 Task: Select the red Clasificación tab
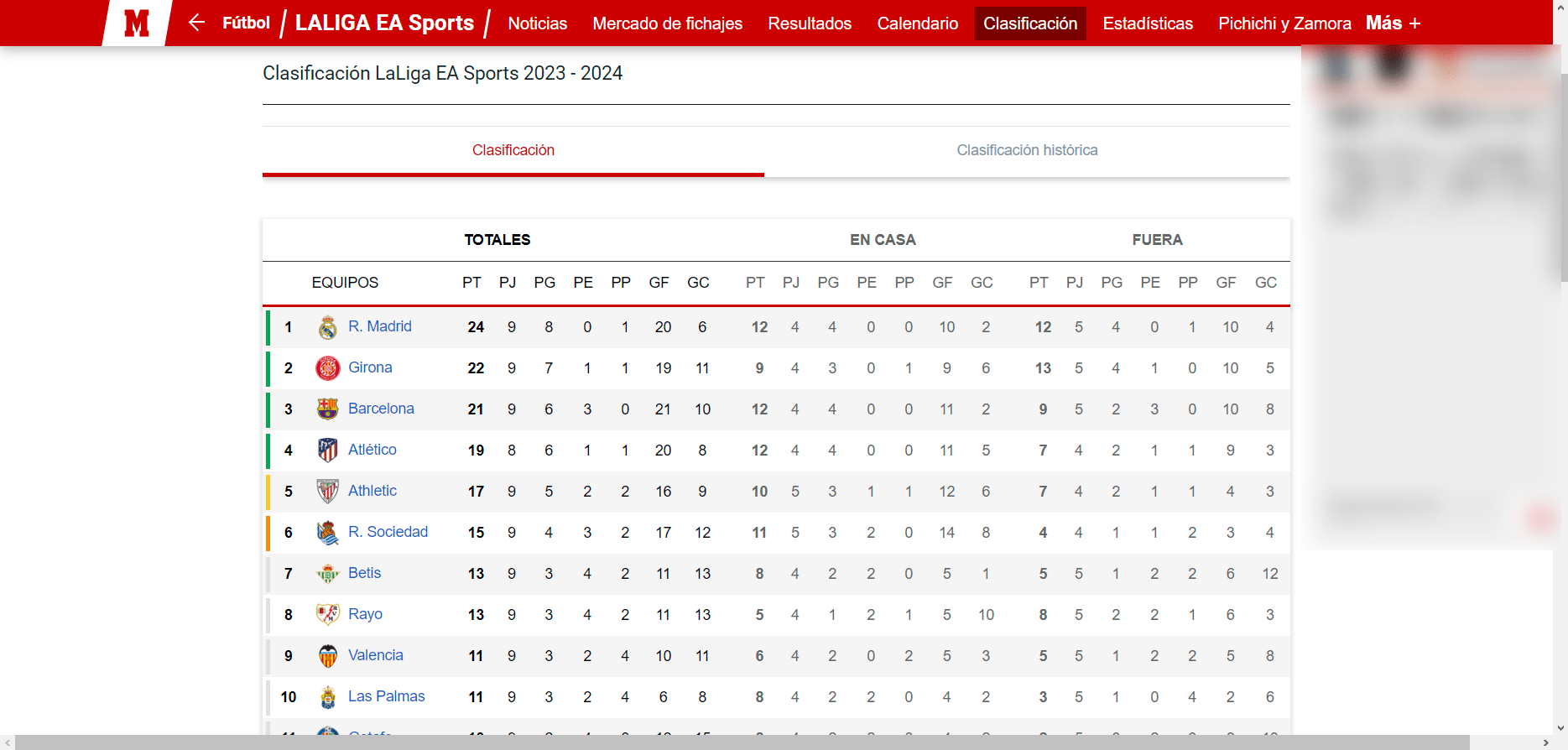513,150
